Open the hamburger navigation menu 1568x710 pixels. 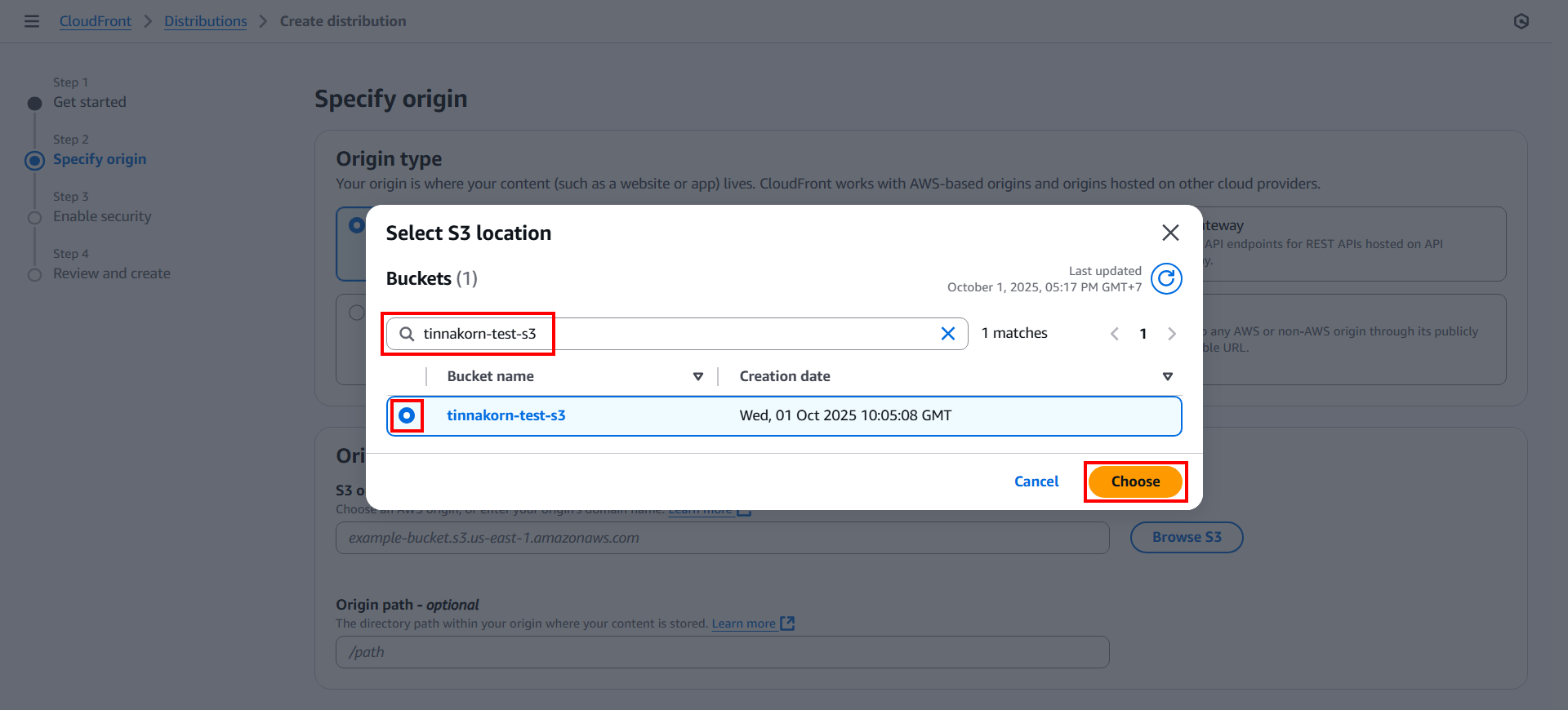(32, 21)
